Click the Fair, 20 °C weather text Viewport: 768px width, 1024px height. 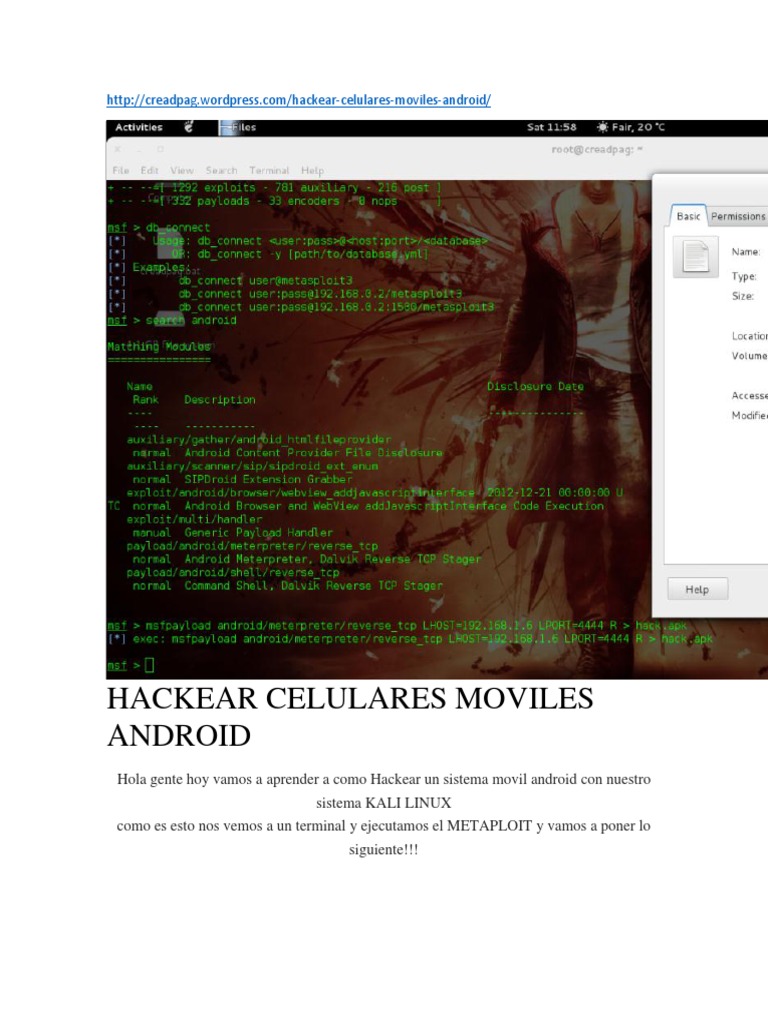(639, 127)
